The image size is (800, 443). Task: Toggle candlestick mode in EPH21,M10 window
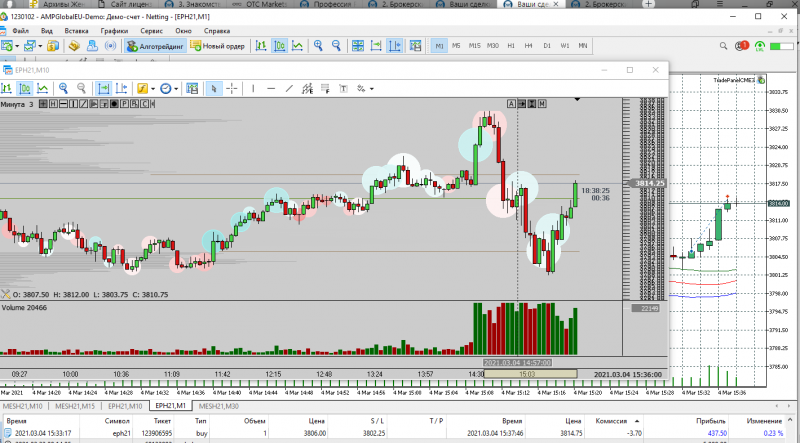click(24, 89)
